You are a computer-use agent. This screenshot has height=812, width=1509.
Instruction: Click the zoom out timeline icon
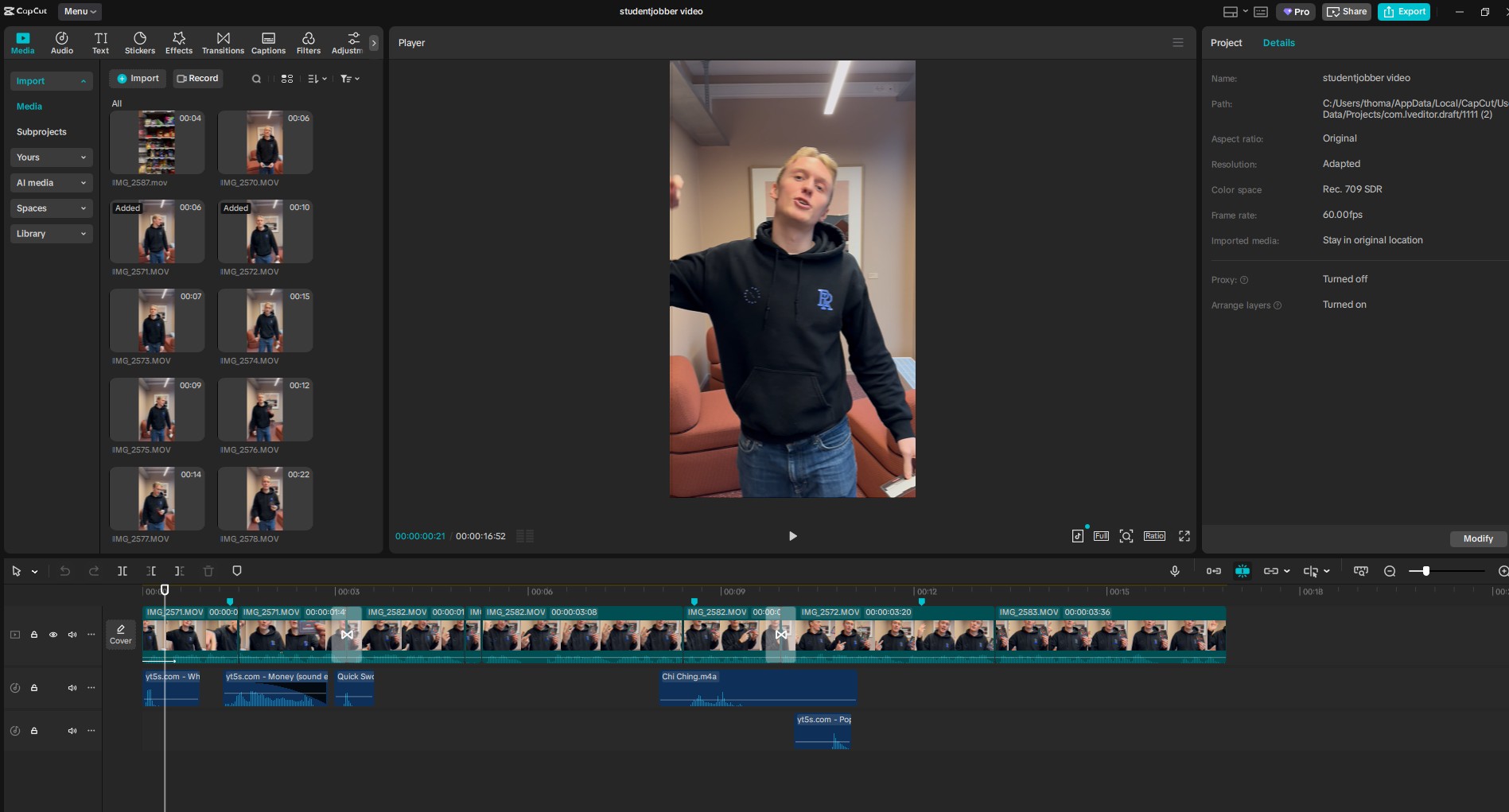(1390, 571)
